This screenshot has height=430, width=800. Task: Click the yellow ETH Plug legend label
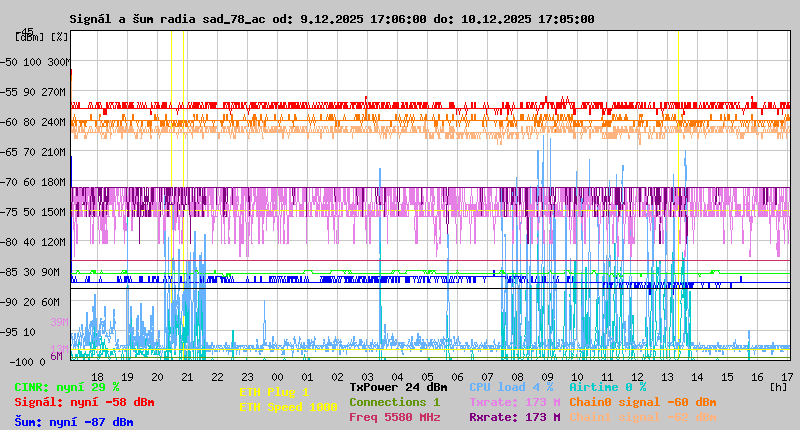[x=274, y=393]
